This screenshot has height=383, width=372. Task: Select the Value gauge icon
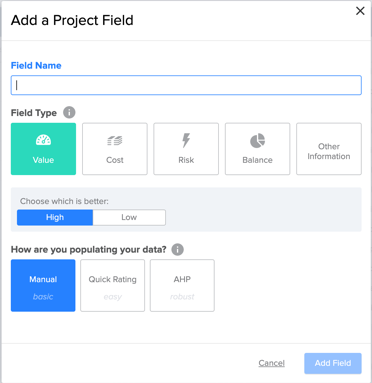point(43,140)
